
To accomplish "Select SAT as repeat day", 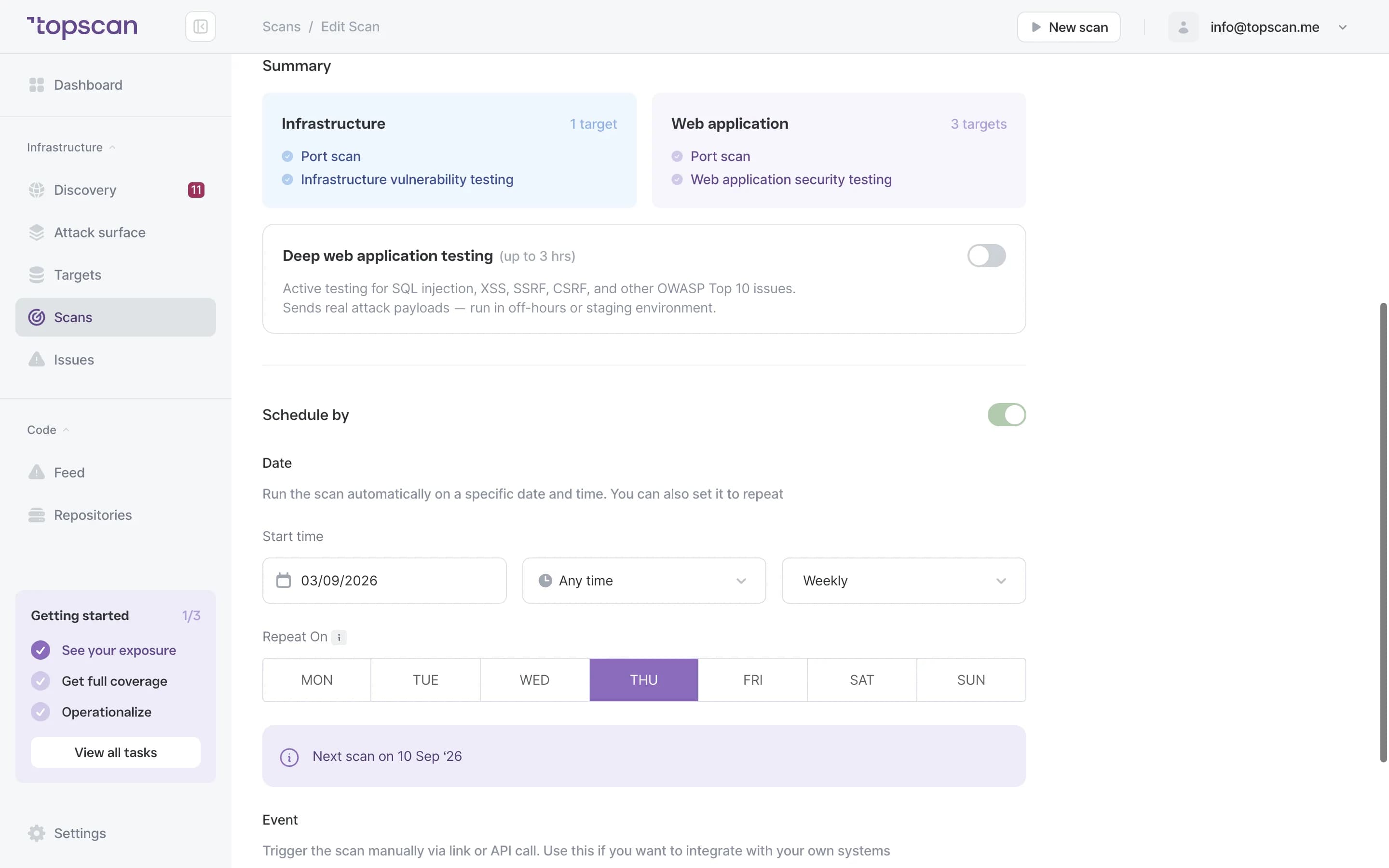I will [861, 680].
